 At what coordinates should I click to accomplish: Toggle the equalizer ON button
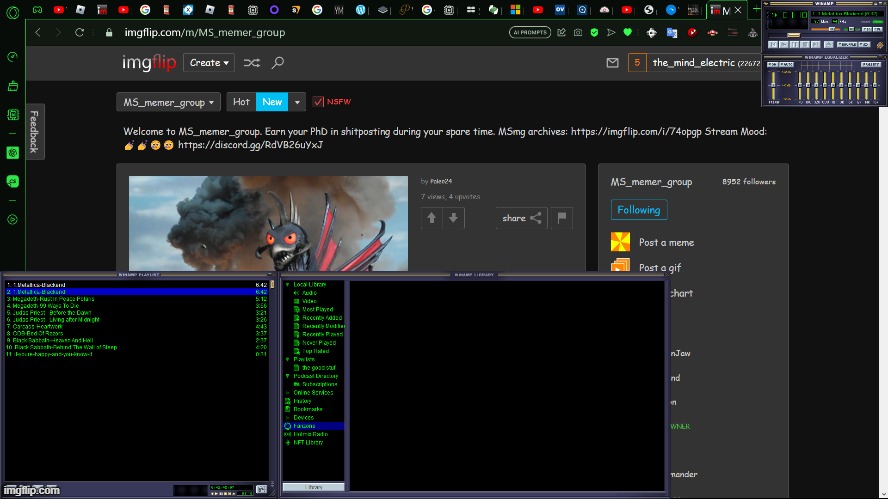[x=772, y=65]
